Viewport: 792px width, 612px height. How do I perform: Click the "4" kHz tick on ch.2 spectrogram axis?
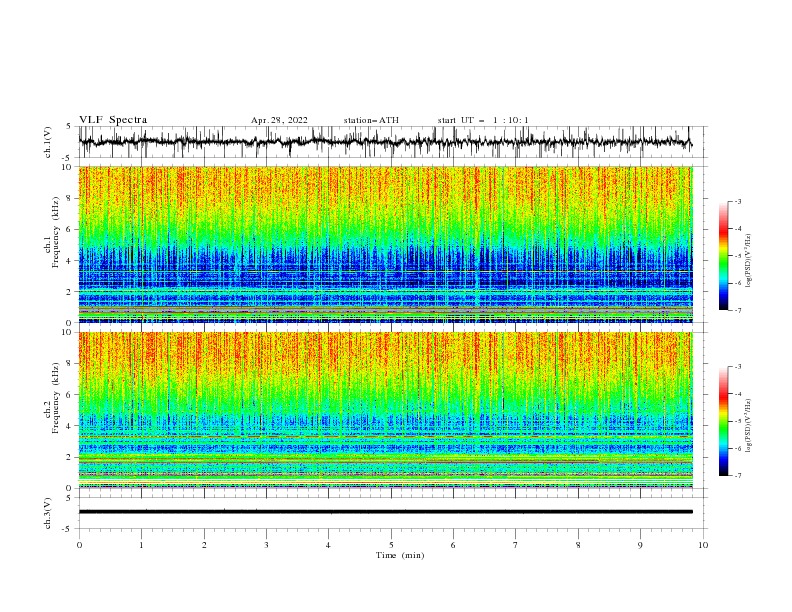pyautogui.click(x=69, y=426)
